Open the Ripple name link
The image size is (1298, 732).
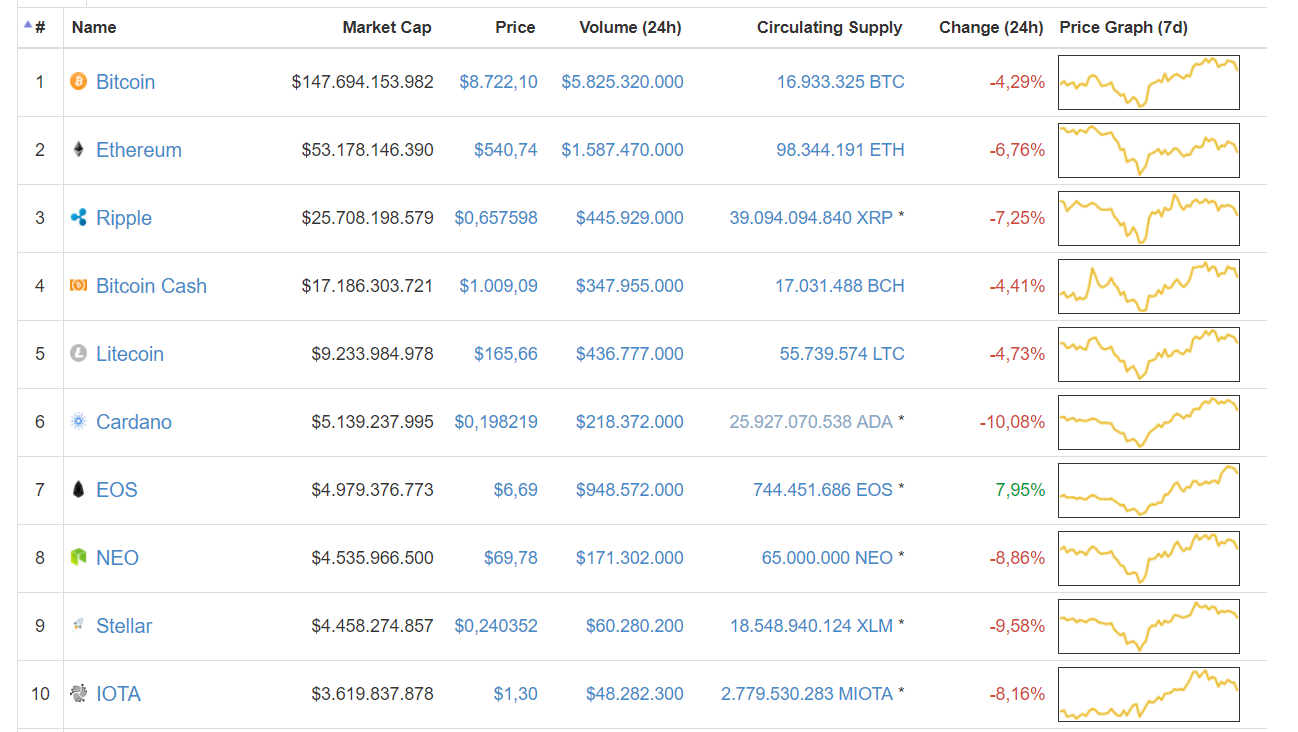click(x=124, y=218)
